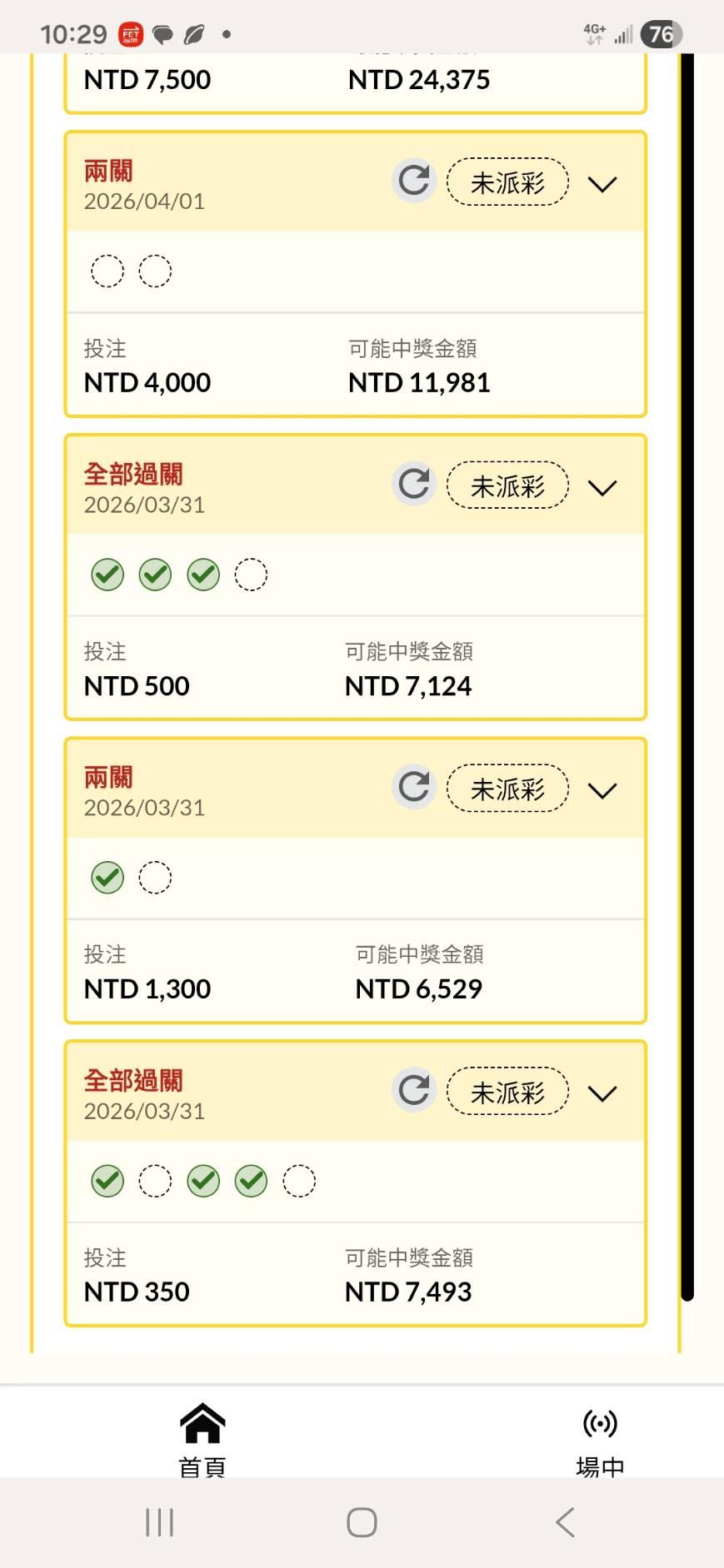
Task: Tap 未派彩 on the NTD 500 bet
Action: tap(507, 485)
